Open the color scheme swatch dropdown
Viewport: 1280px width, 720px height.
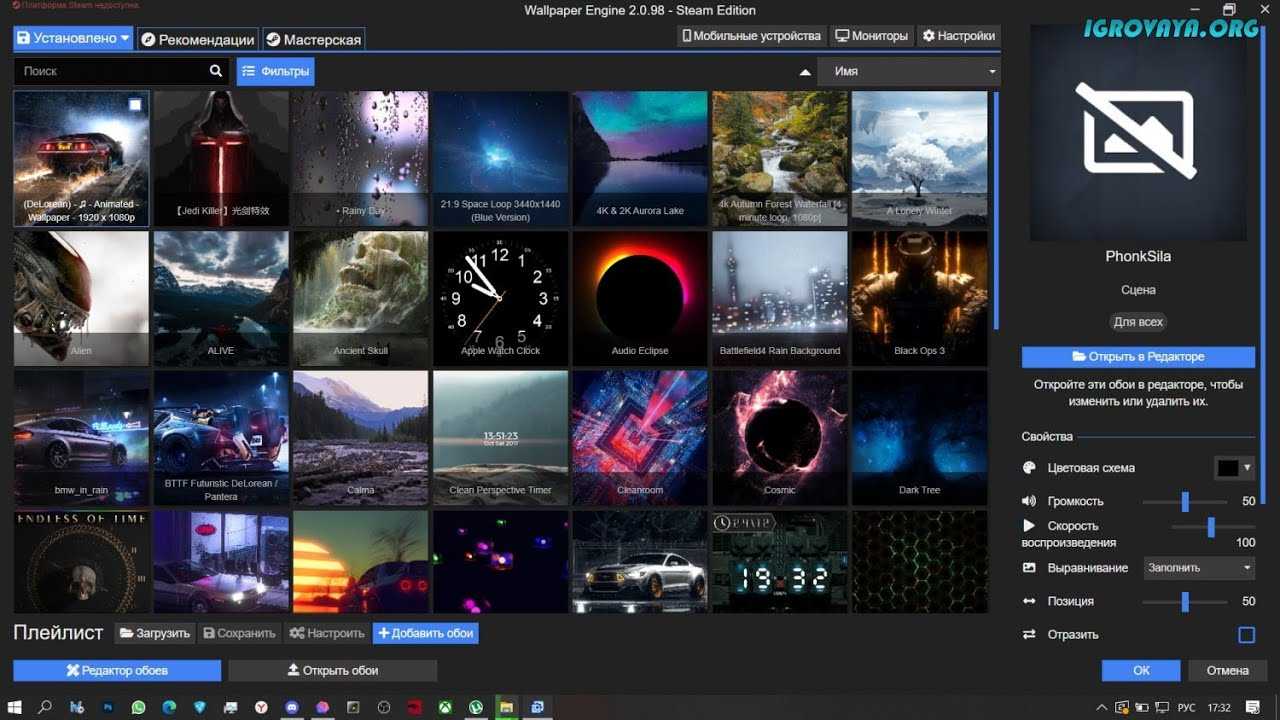1234,468
